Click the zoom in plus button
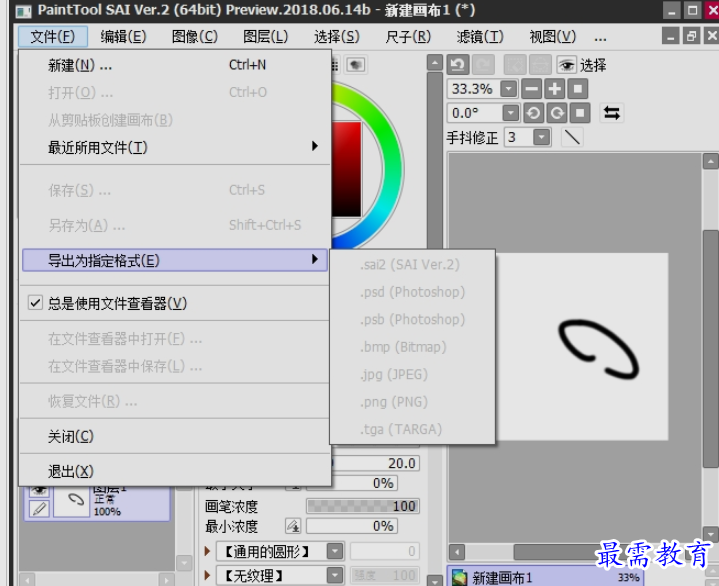This screenshot has height=586, width=719. (555, 88)
